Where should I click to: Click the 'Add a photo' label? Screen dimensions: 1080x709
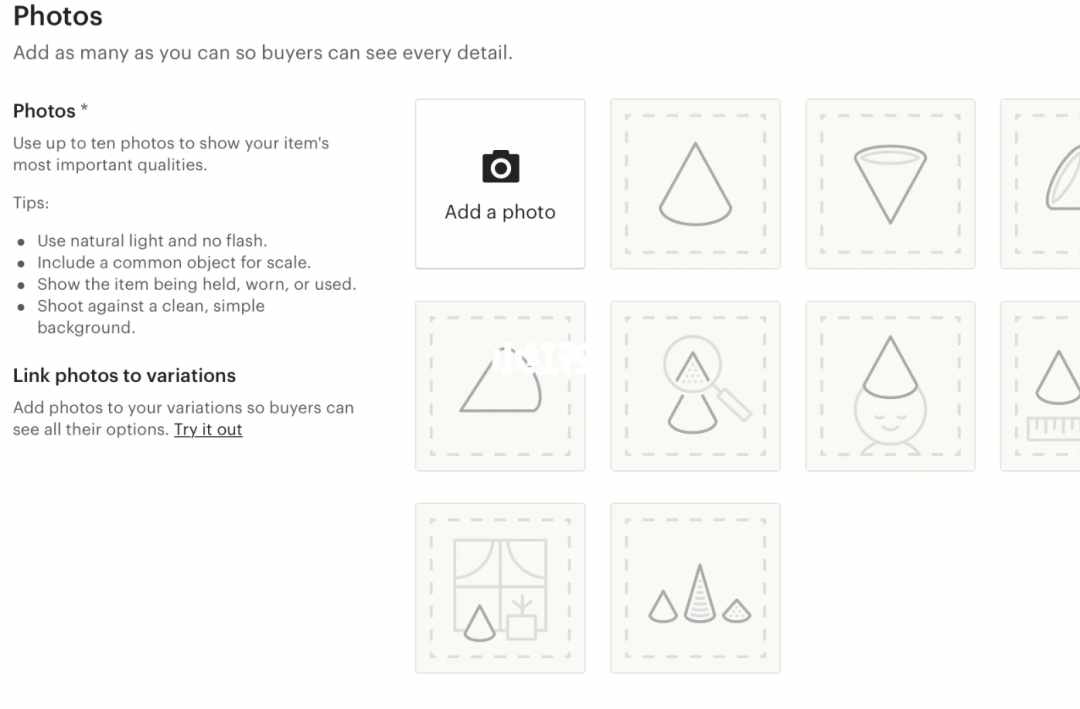[500, 212]
